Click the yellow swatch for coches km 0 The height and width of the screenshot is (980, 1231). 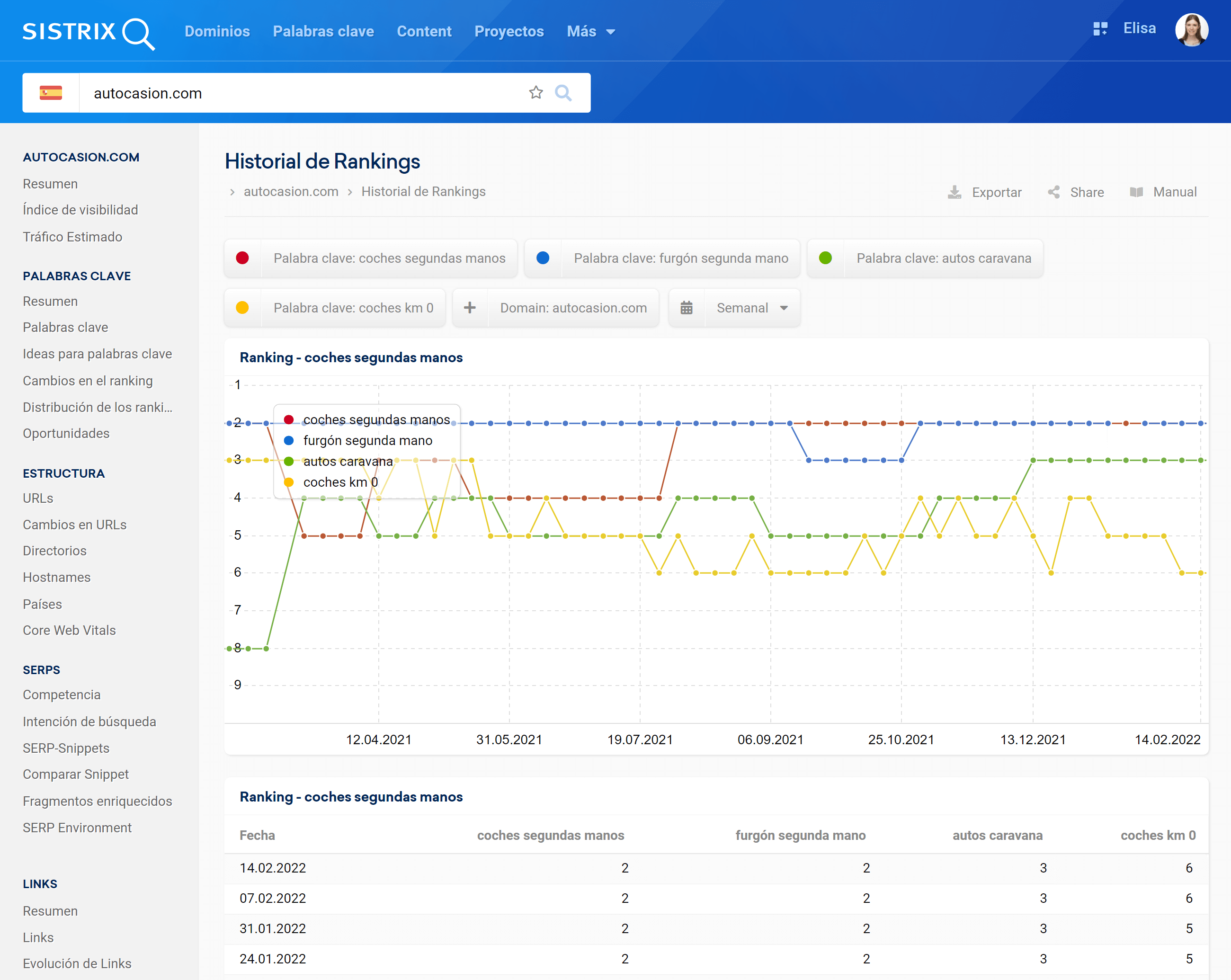(x=243, y=308)
